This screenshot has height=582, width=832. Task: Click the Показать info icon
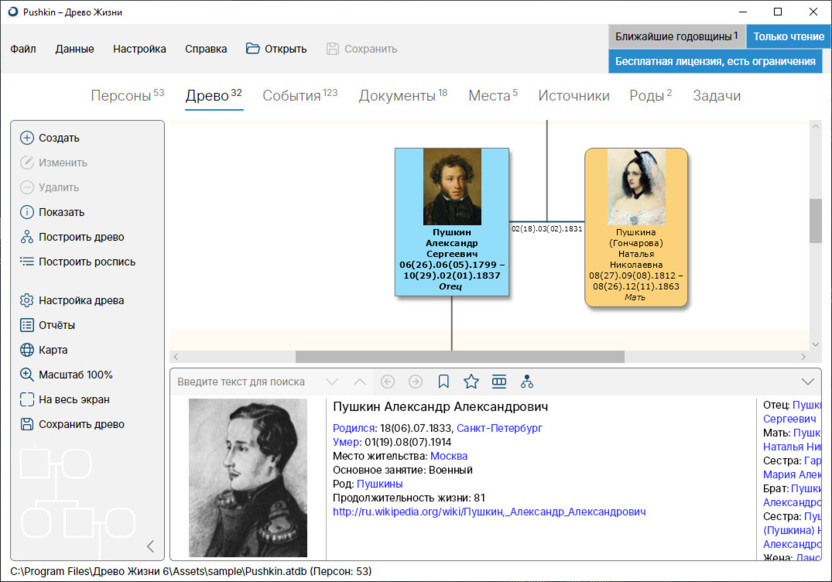click(x=27, y=212)
